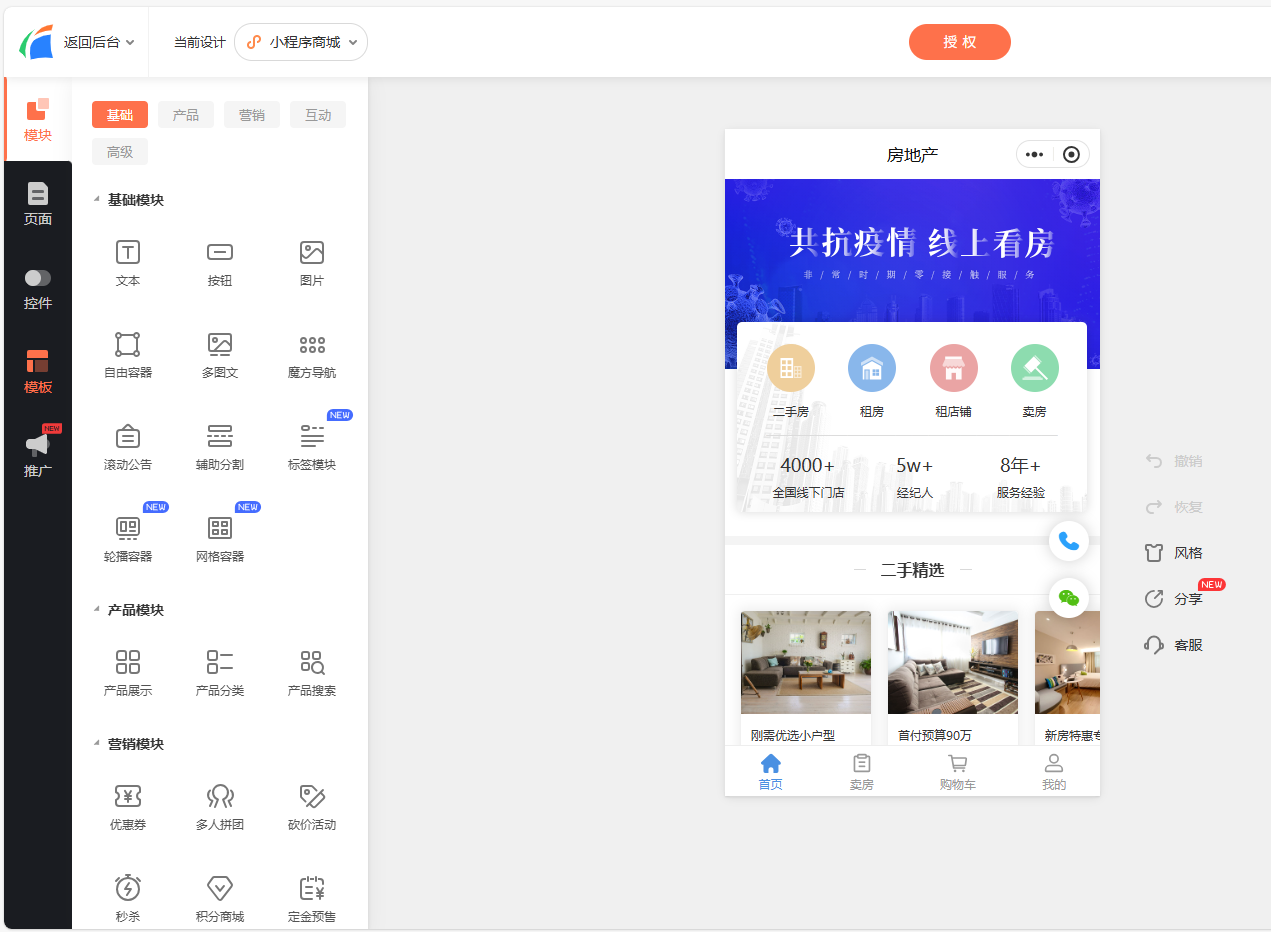Add a 图片 image module
Viewport: 1271px width, 932px height.
[312, 263]
